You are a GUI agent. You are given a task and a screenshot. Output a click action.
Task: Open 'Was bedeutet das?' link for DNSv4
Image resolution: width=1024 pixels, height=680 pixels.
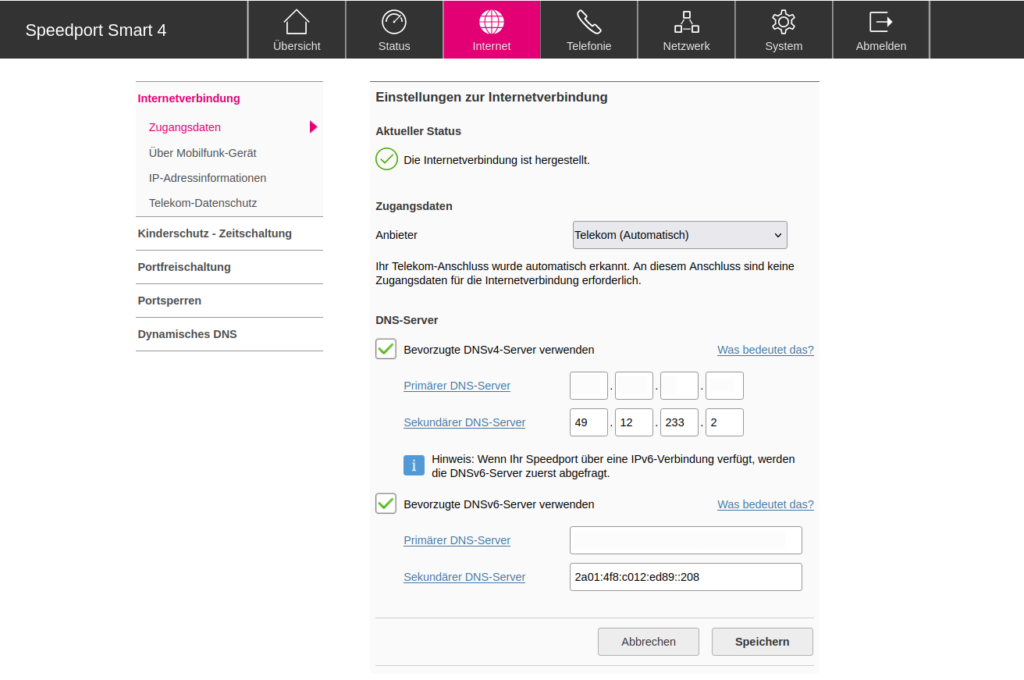[765, 350]
